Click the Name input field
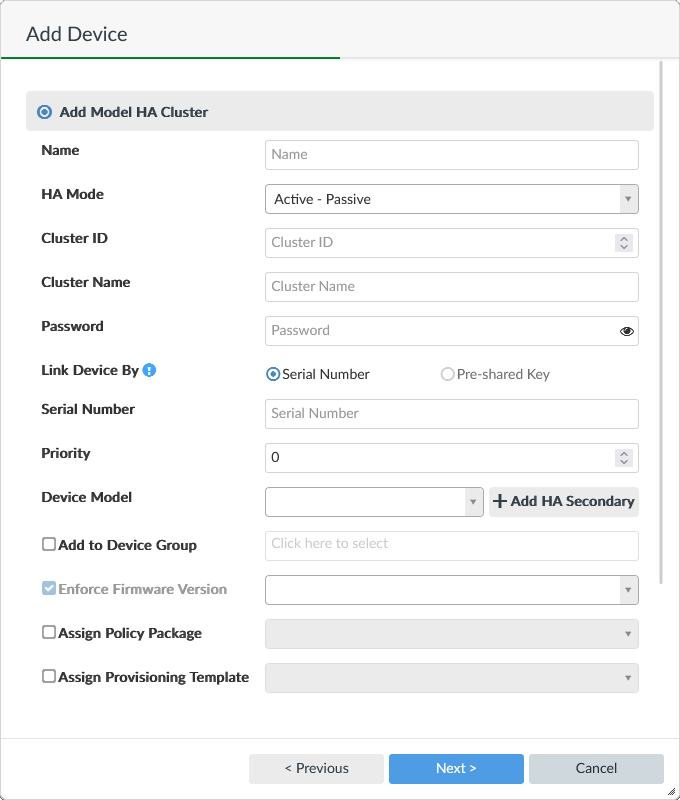The image size is (680, 800). 451,155
